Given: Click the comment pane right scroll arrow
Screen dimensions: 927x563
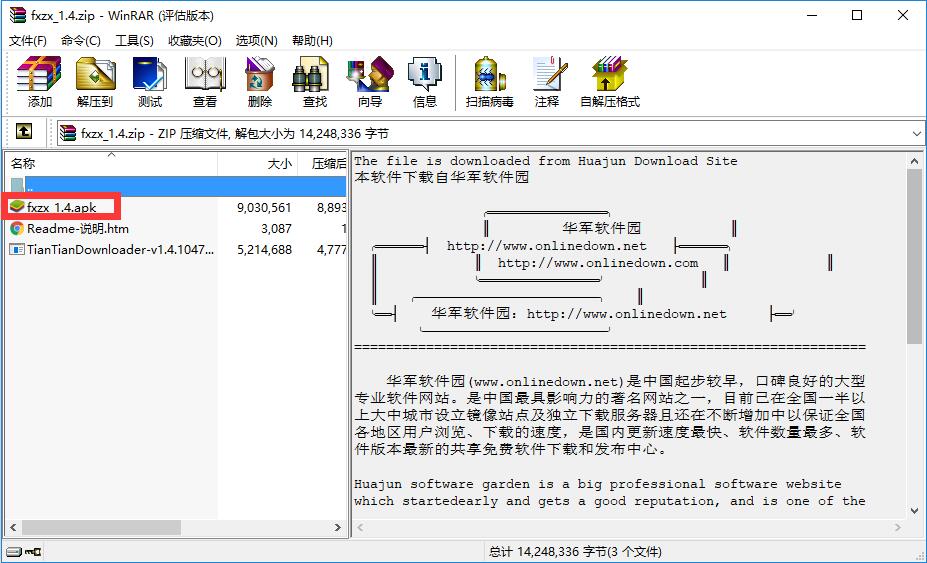Looking at the screenshot, I should point(899,528).
